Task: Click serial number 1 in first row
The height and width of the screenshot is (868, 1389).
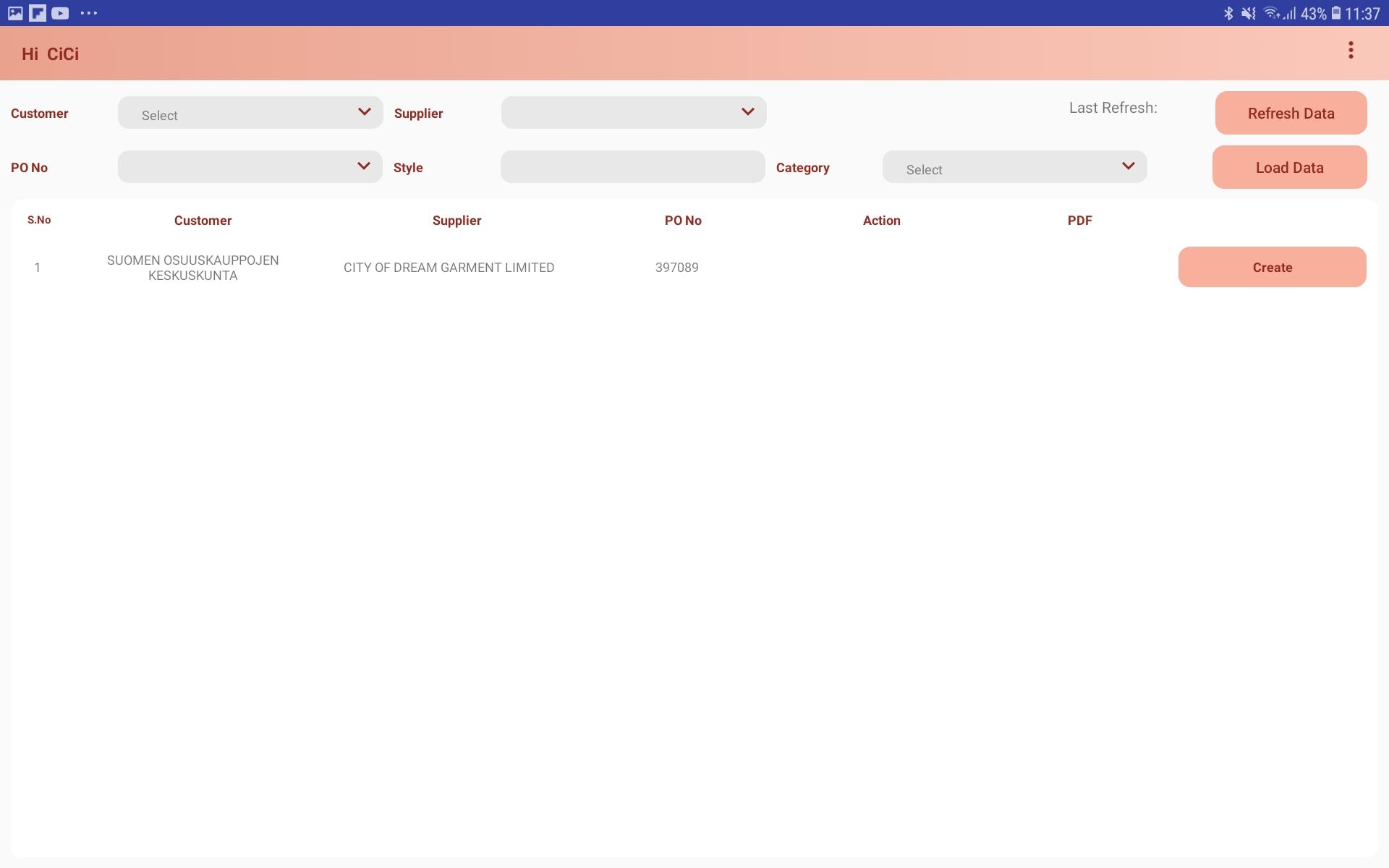Action: (38, 268)
